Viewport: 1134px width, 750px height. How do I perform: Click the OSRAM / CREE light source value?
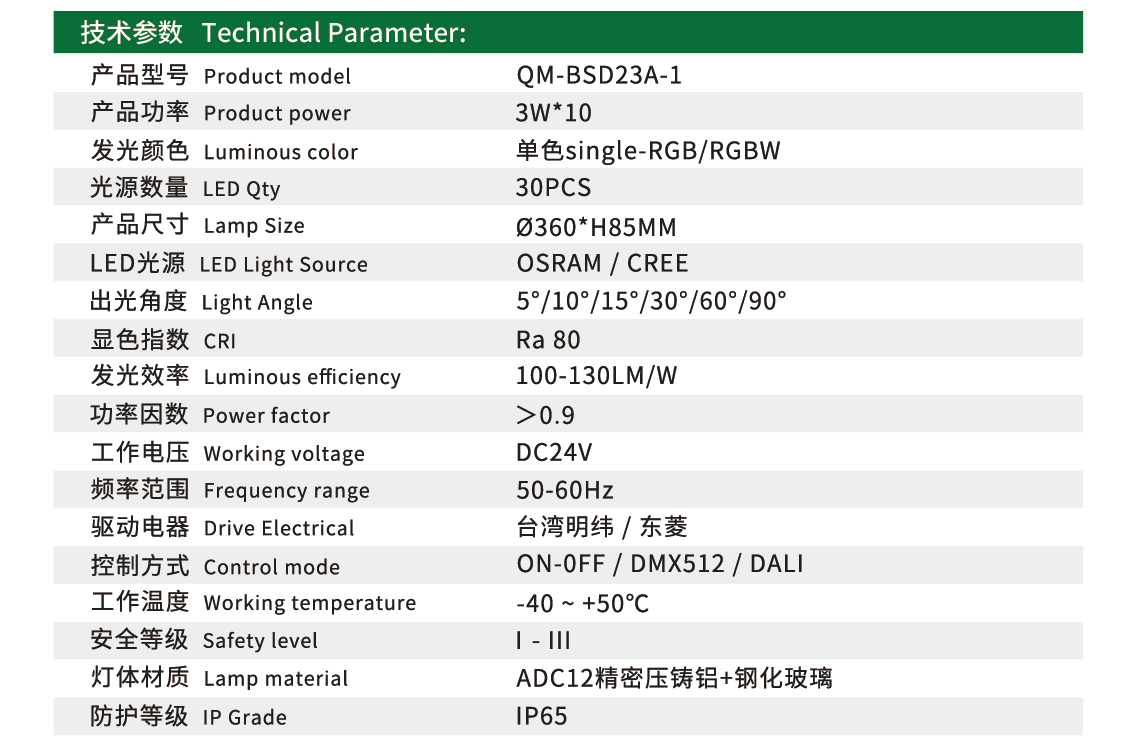[x=602, y=263]
